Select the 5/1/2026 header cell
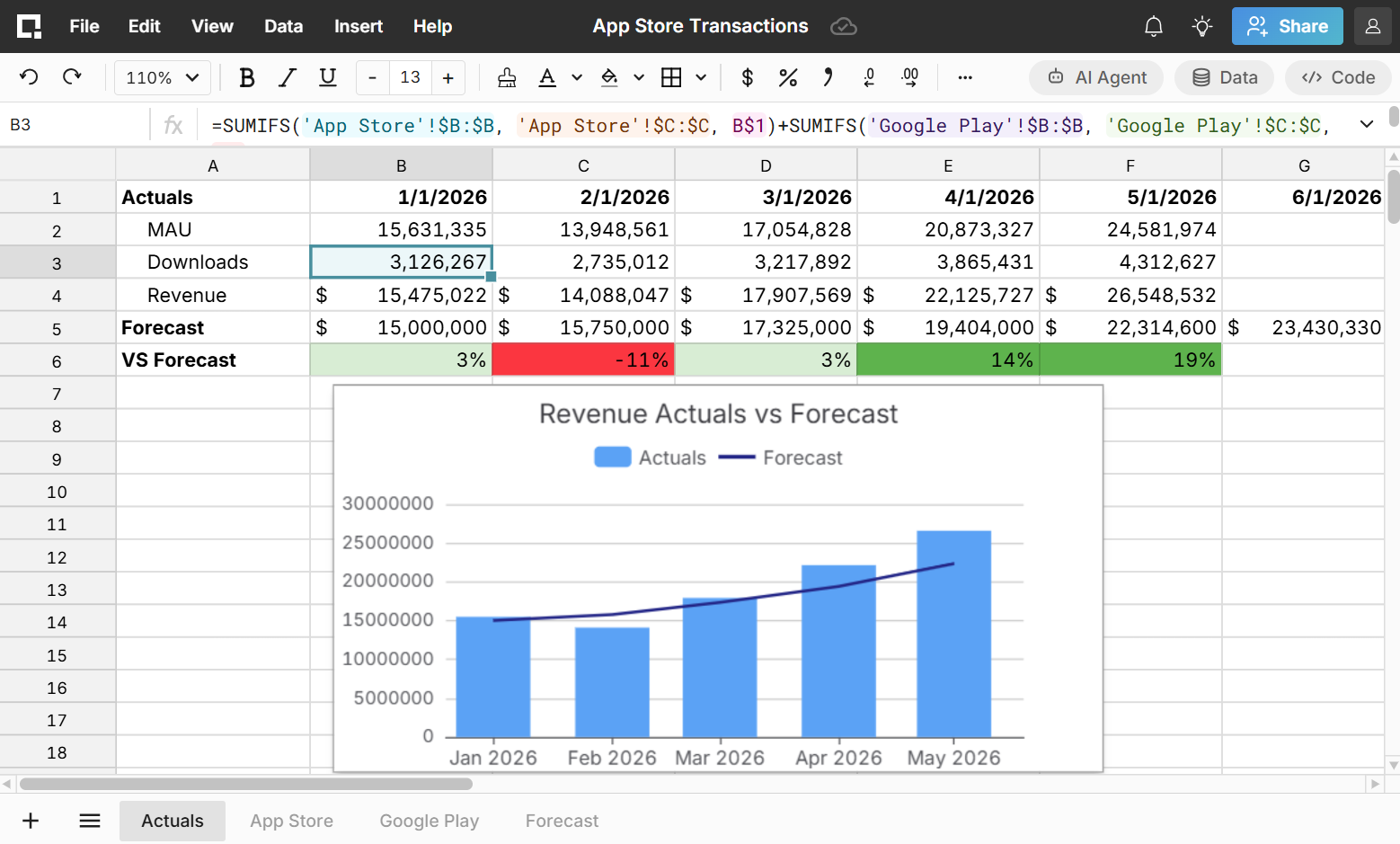 pyautogui.click(x=1130, y=198)
